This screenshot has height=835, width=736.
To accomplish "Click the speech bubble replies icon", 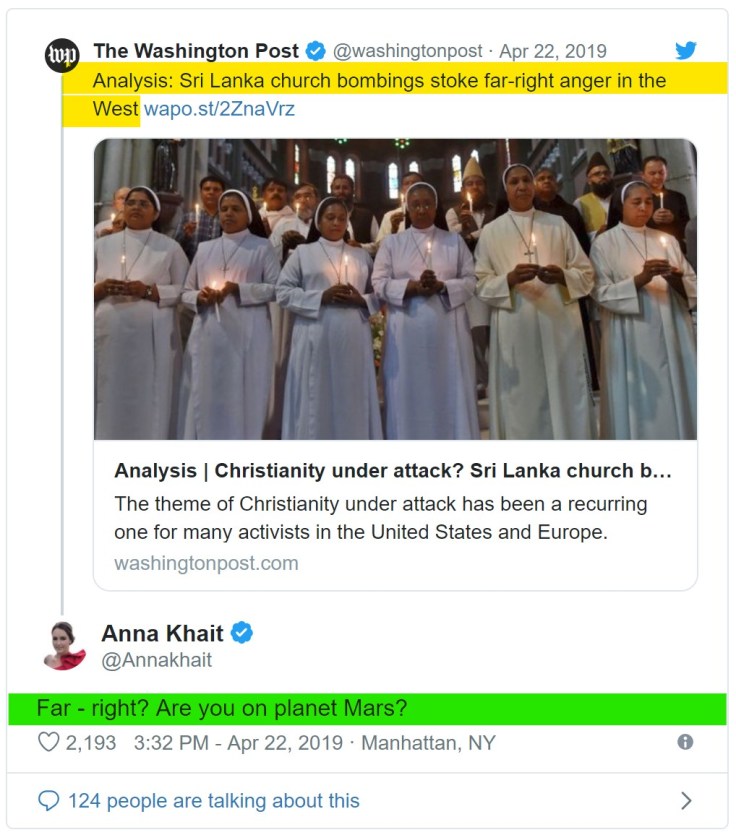I will [49, 801].
